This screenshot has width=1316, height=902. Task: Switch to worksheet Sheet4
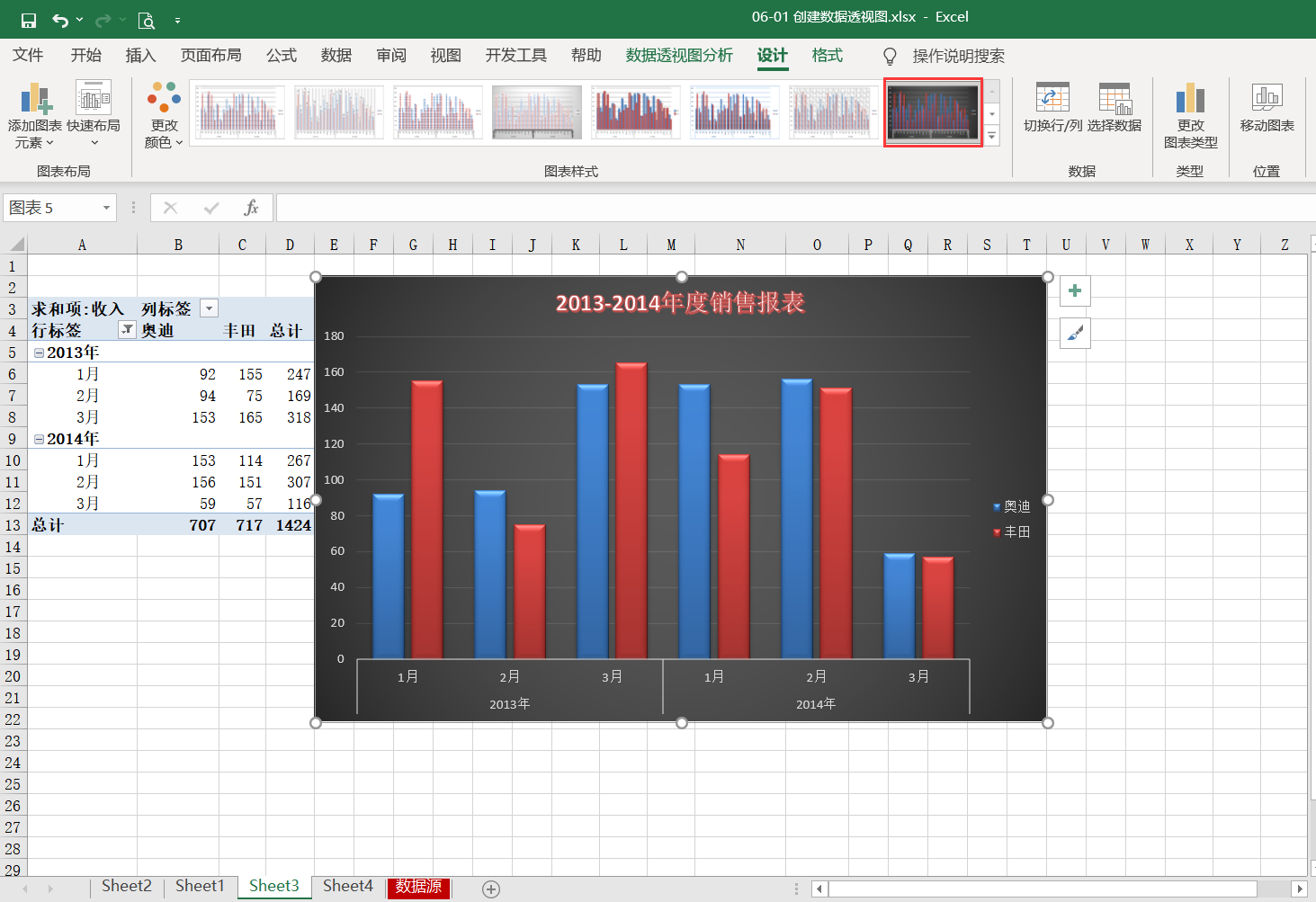pyautogui.click(x=348, y=887)
